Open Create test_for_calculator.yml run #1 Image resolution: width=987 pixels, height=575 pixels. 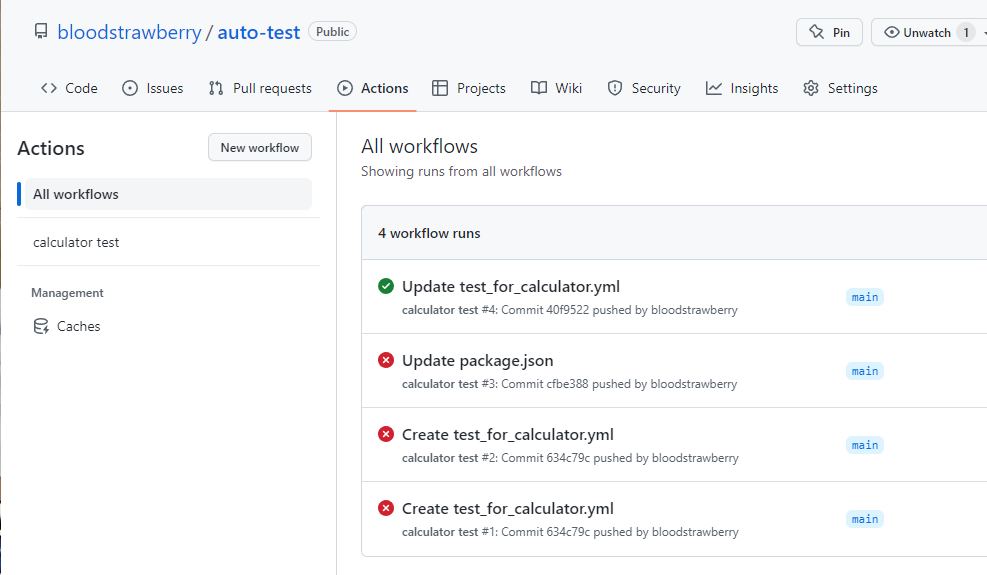click(x=508, y=509)
